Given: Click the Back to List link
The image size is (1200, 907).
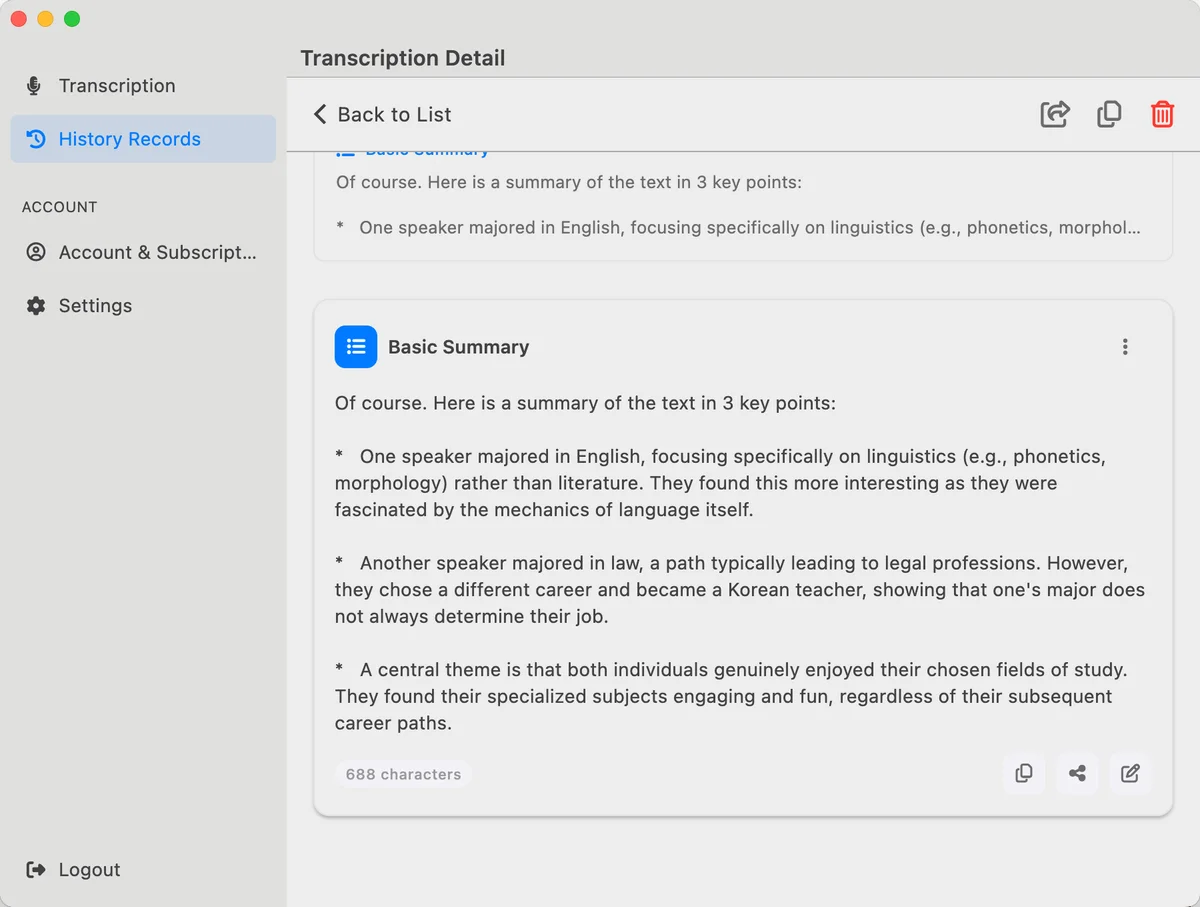Looking at the screenshot, I should point(394,114).
